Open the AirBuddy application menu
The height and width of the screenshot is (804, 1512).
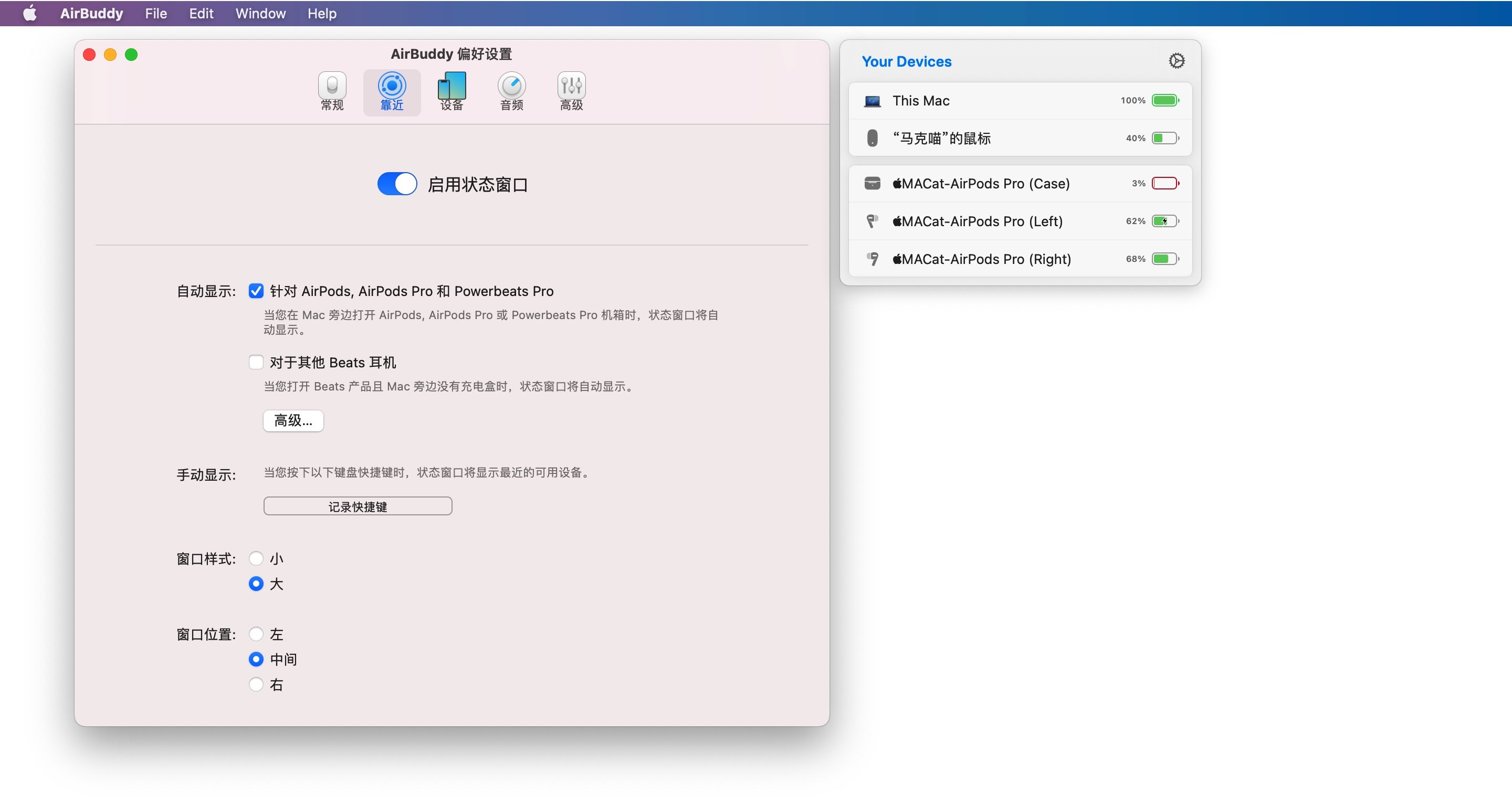pyautogui.click(x=91, y=13)
